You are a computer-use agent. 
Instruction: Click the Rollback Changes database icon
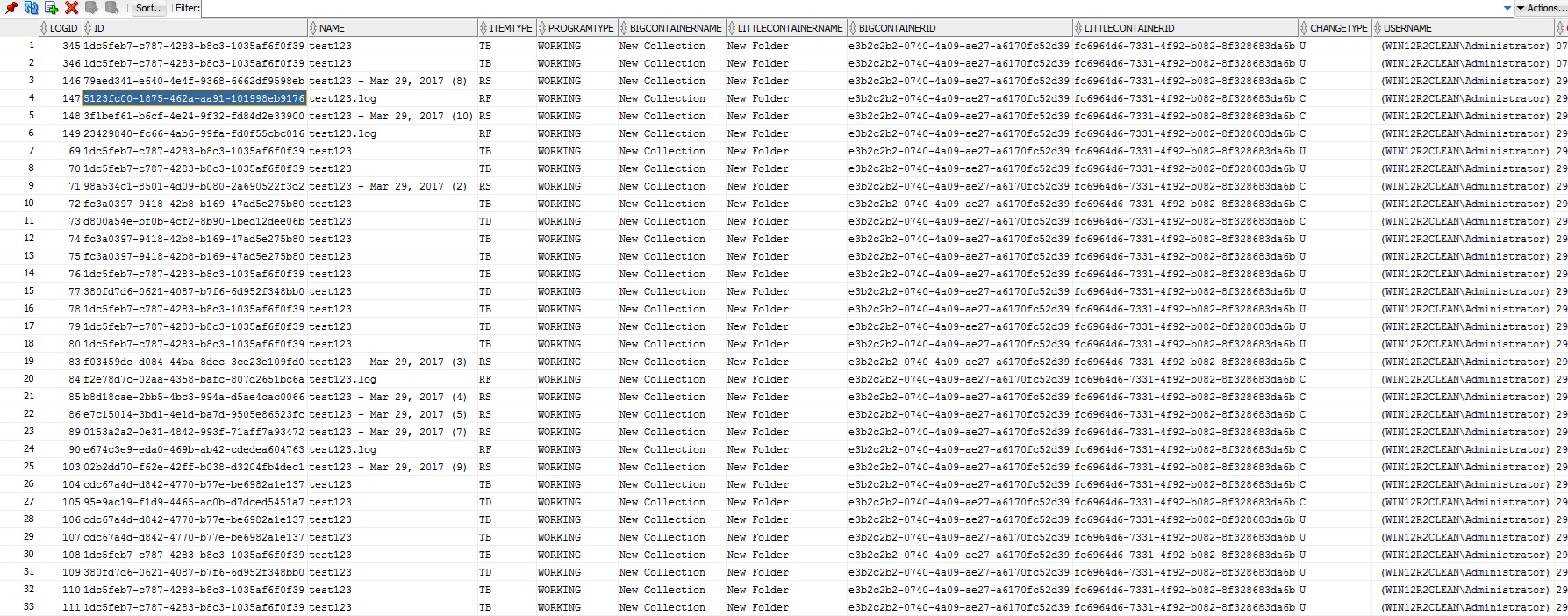(111, 8)
